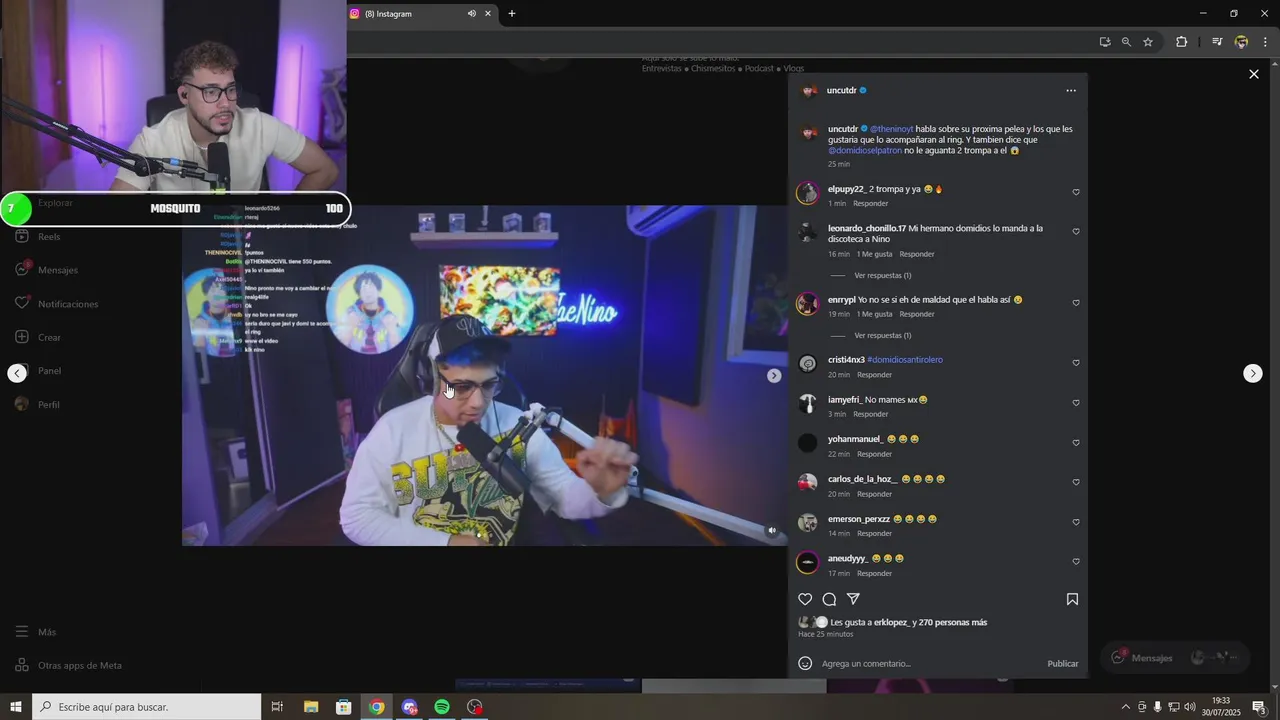Like yohanmanuel_ comment
Screen dimensions: 1280x720
tap(1076, 442)
